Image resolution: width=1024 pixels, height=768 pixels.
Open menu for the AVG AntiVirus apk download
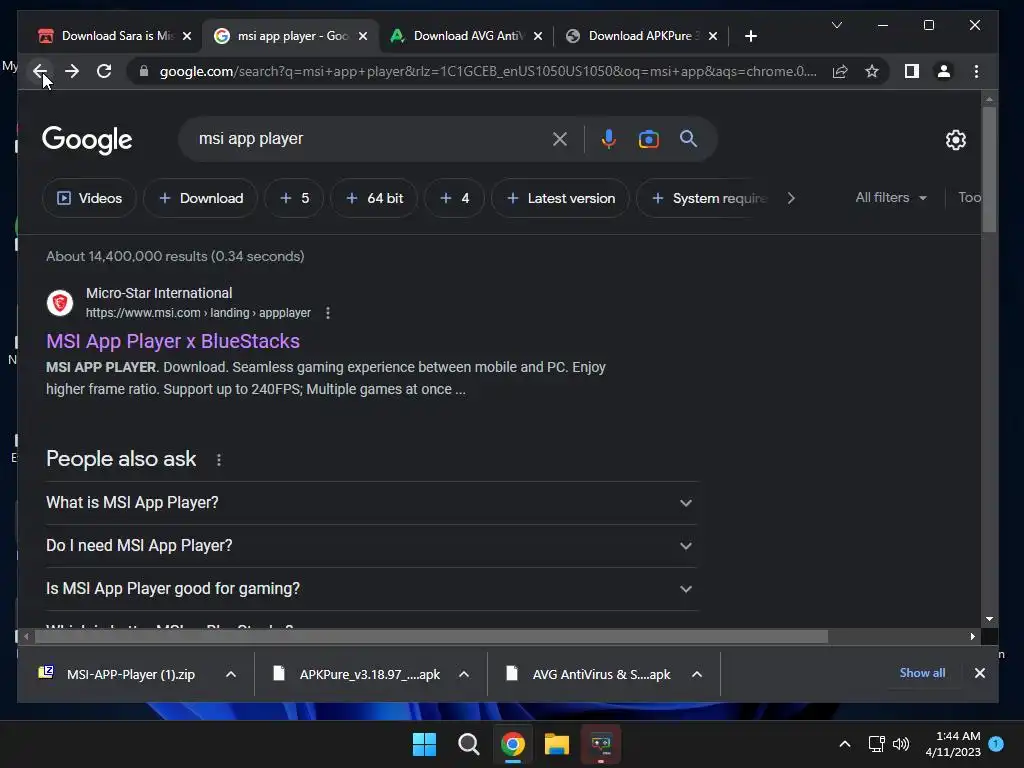[697, 675]
